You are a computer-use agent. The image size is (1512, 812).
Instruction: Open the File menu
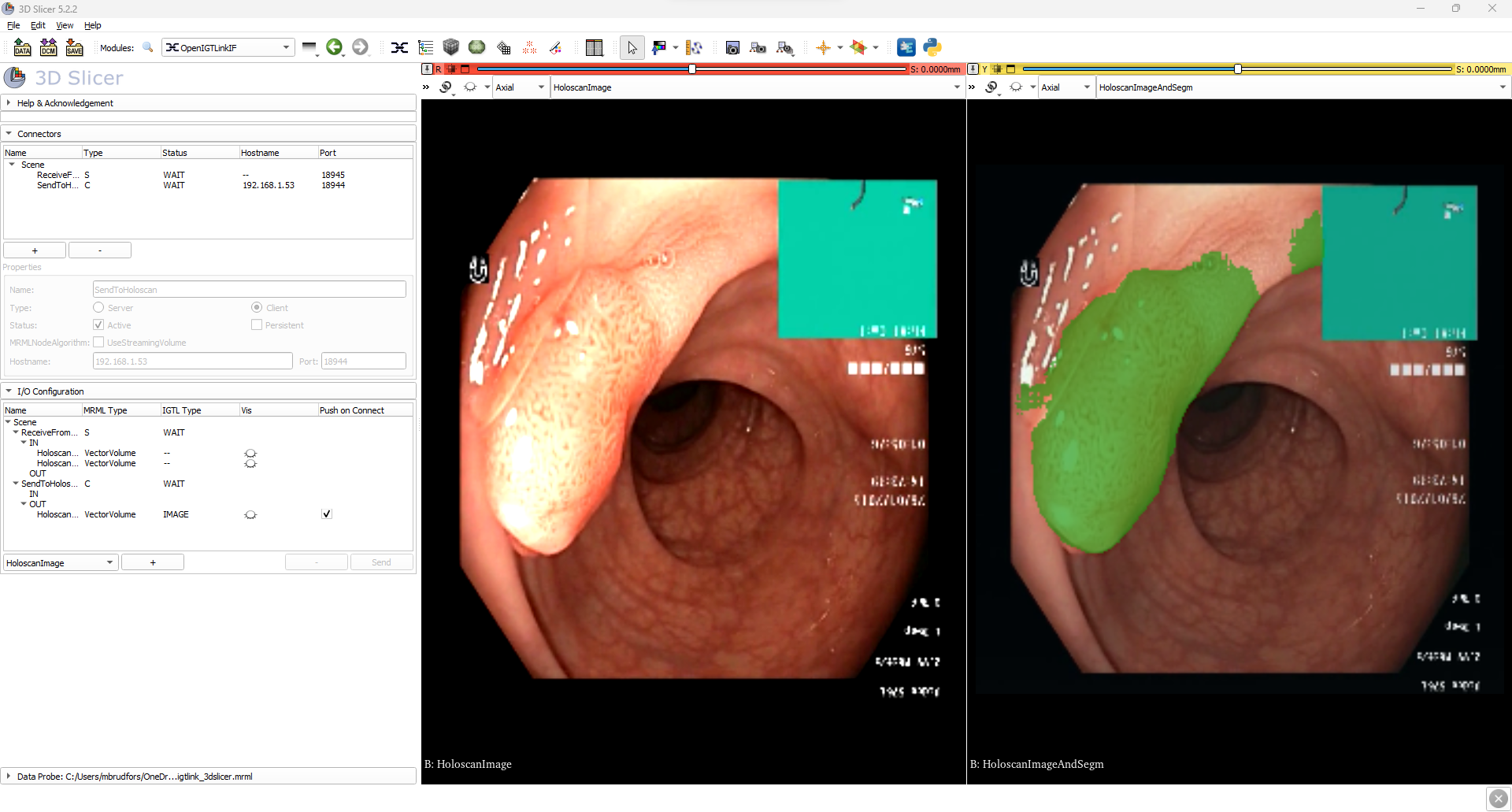coord(13,25)
